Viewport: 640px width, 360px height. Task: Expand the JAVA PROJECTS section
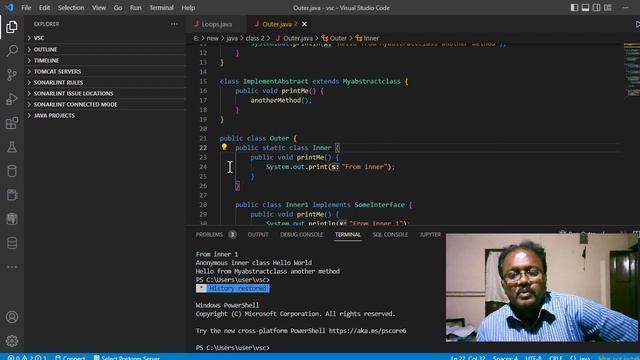[105, 116]
